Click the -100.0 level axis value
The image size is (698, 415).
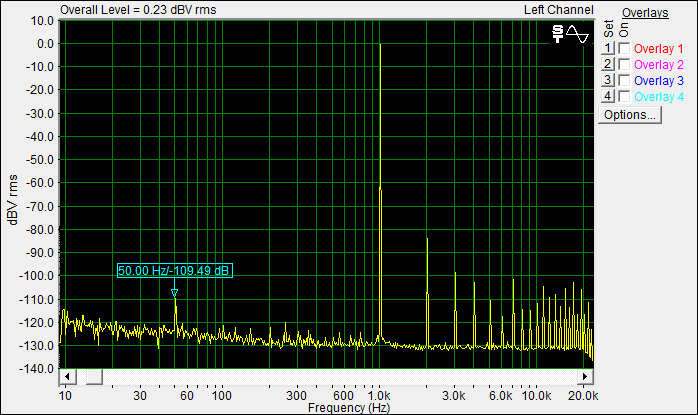tap(37, 276)
